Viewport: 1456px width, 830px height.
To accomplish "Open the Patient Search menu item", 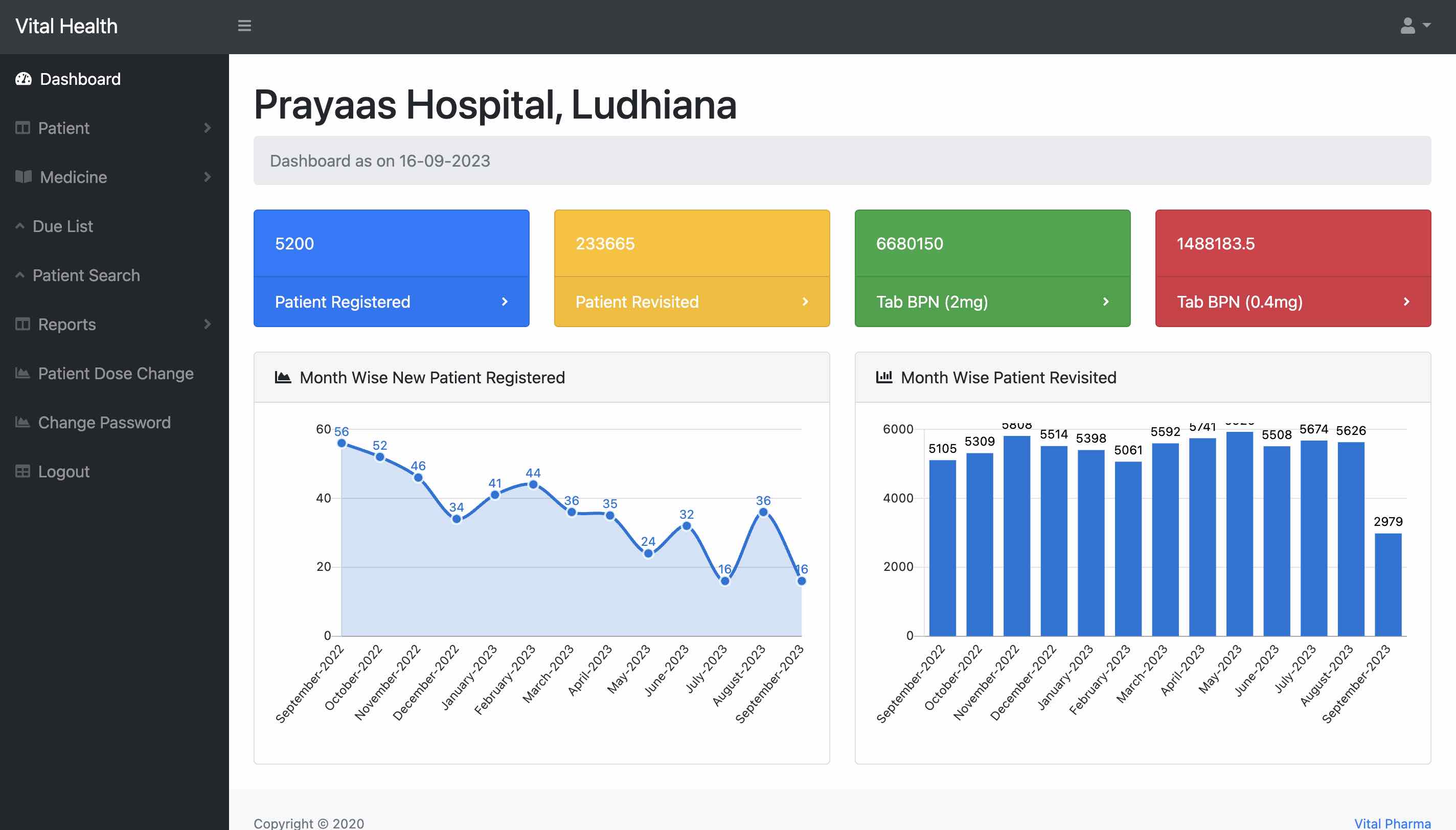I will pyautogui.click(x=85, y=275).
